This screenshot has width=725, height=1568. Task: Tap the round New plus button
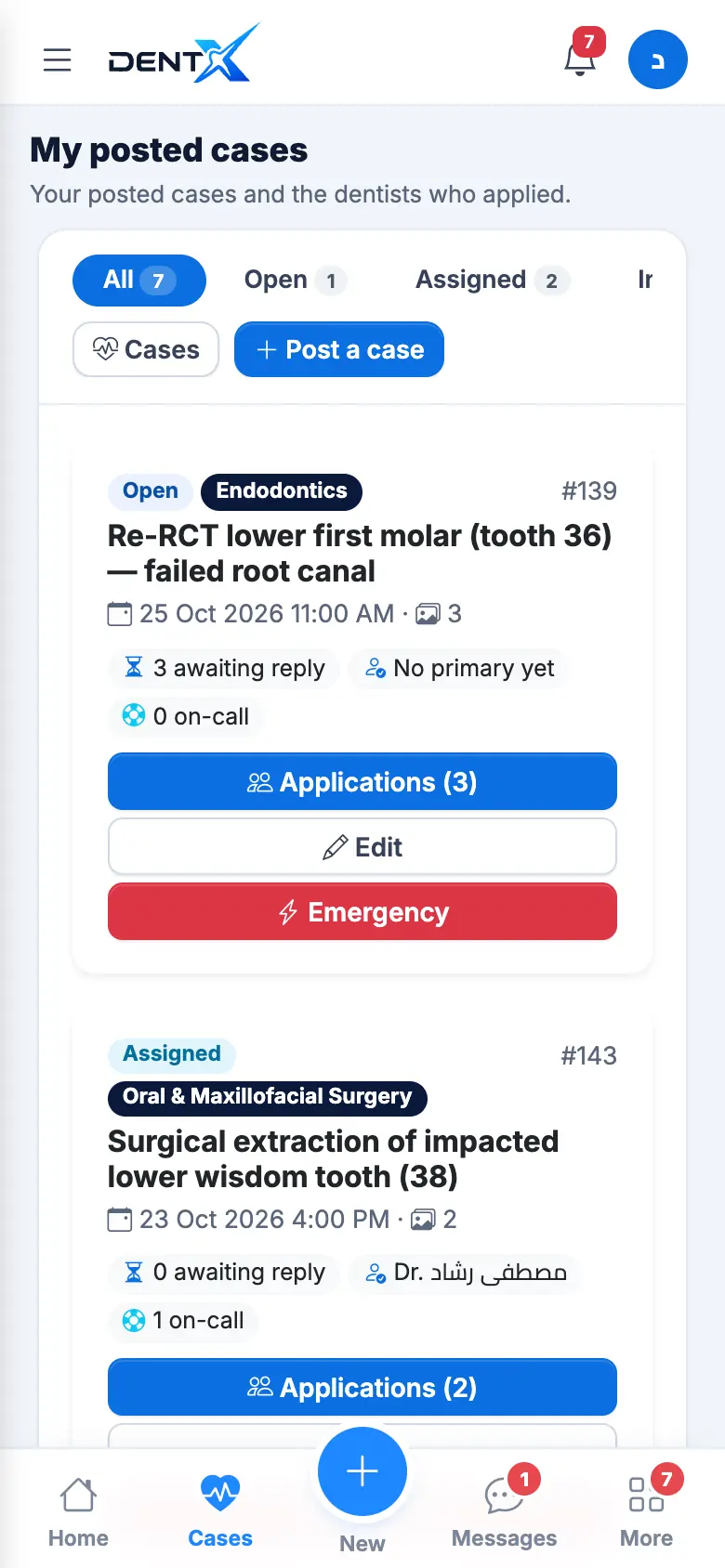pos(362,1472)
